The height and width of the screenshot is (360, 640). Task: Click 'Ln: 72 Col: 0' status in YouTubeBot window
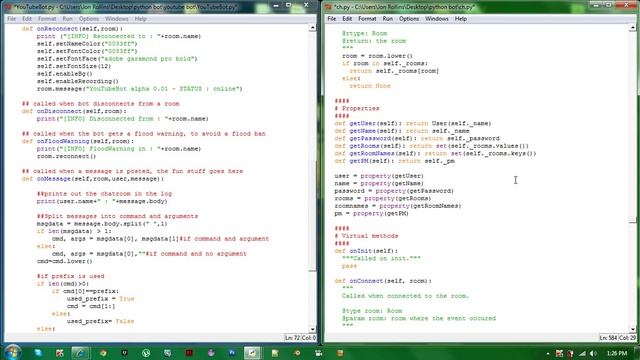pyautogui.click(x=300, y=338)
